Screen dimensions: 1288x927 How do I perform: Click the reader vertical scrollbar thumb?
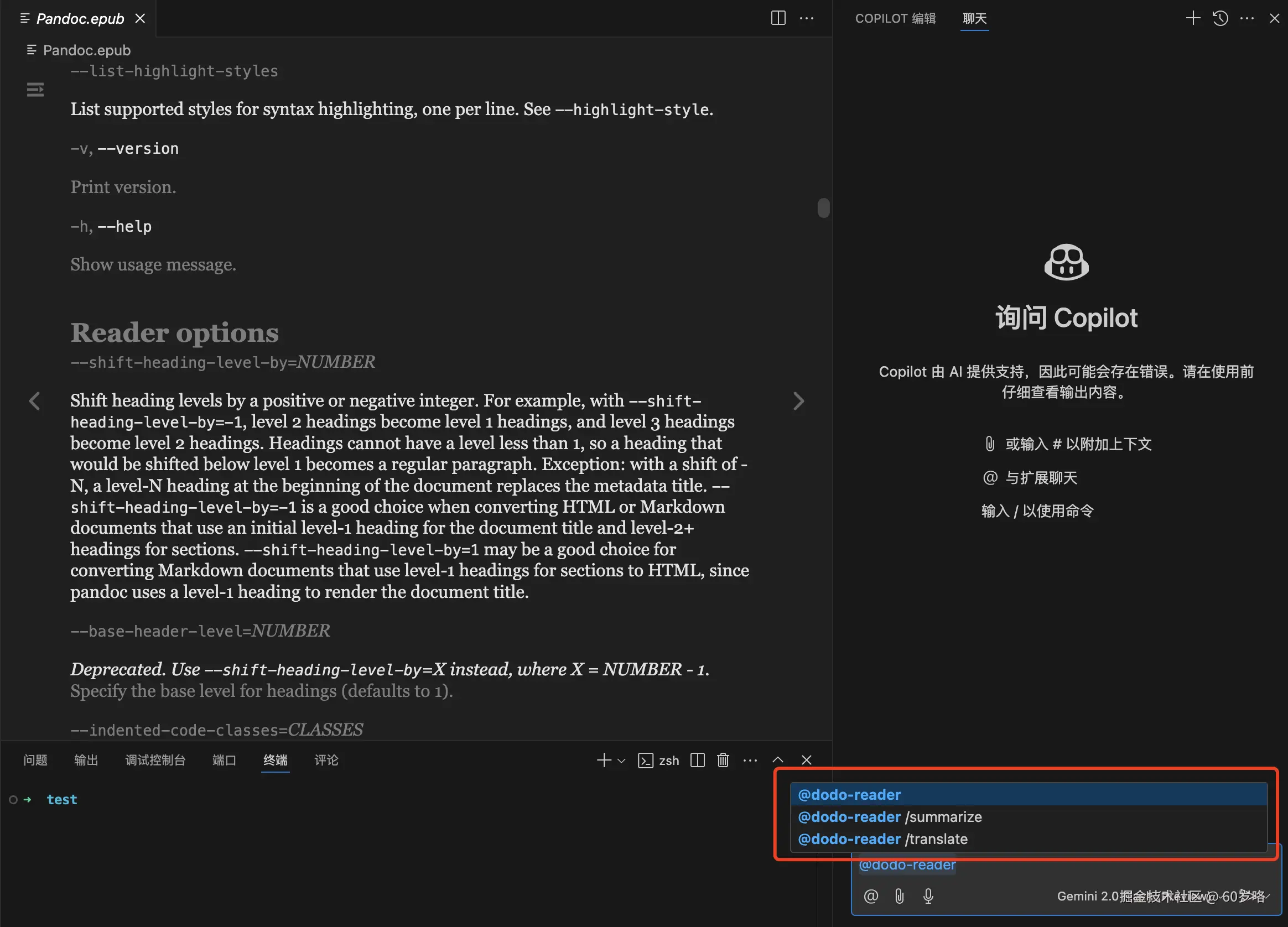click(x=823, y=208)
